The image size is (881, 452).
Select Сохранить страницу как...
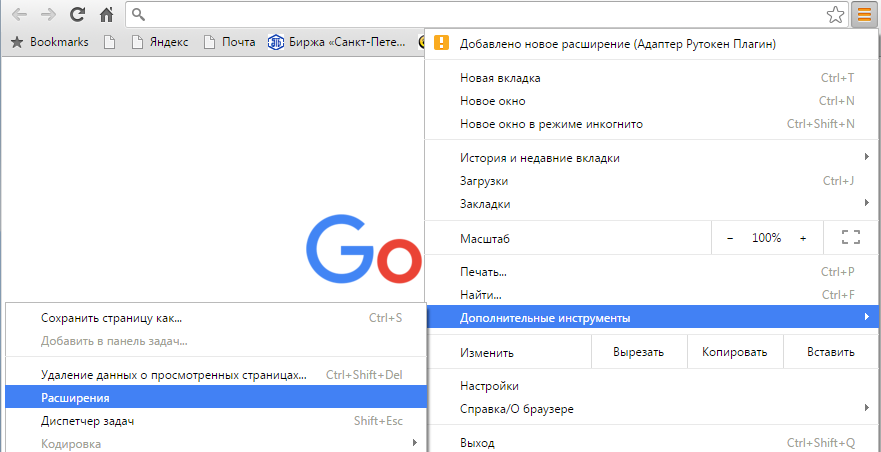pyautogui.click(x=216, y=318)
